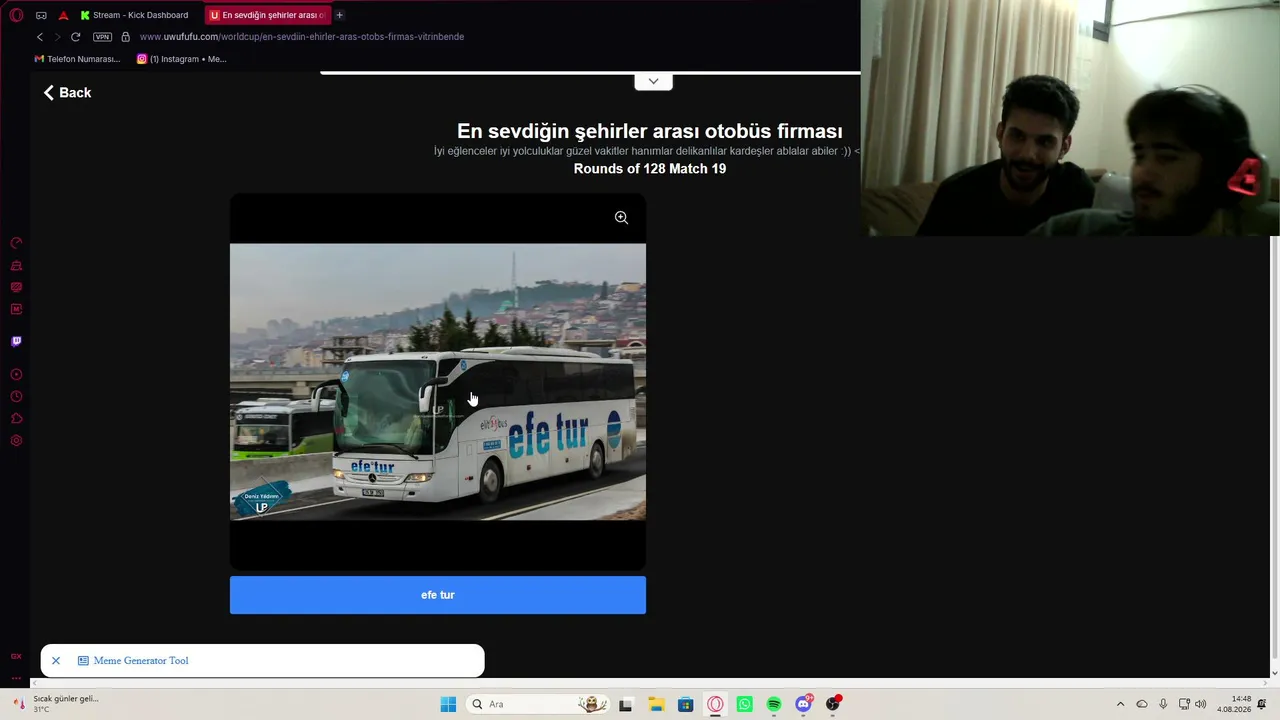Open Spotify from the taskbar
This screenshot has width=1280, height=720.
pyautogui.click(x=774, y=704)
